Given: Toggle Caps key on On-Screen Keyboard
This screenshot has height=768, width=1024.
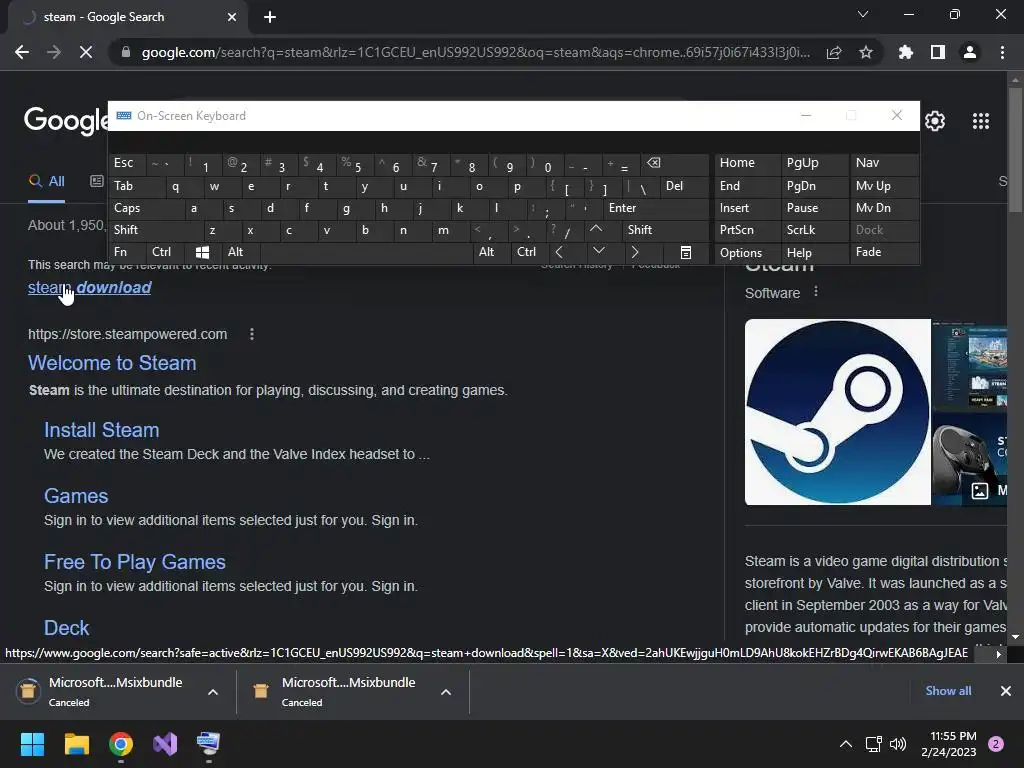Looking at the screenshot, I should click(x=146, y=208).
